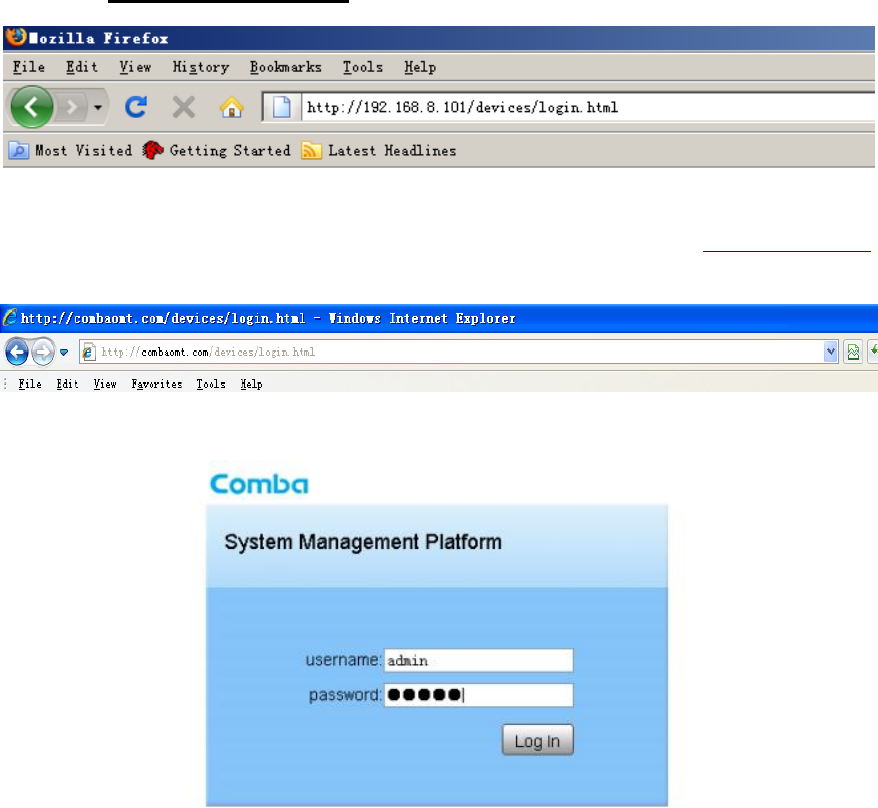Expand IE address bar dropdown arrow
Image resolution: width=878 pixels, height=808 pixels.
coord(830,352)
